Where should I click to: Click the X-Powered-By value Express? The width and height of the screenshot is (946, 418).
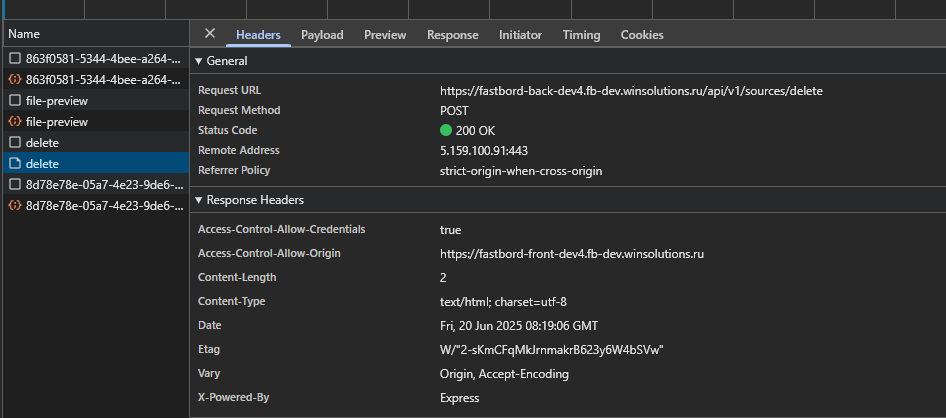(459, 398)
